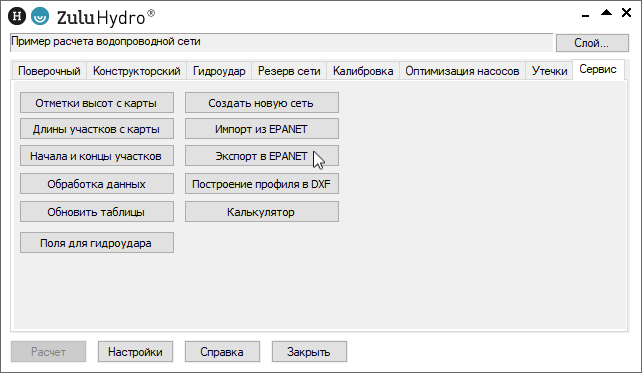The image size is (642, 373).
Task: Click the Сервис tab
Action: pyautogui.click(x=598, y=70)
